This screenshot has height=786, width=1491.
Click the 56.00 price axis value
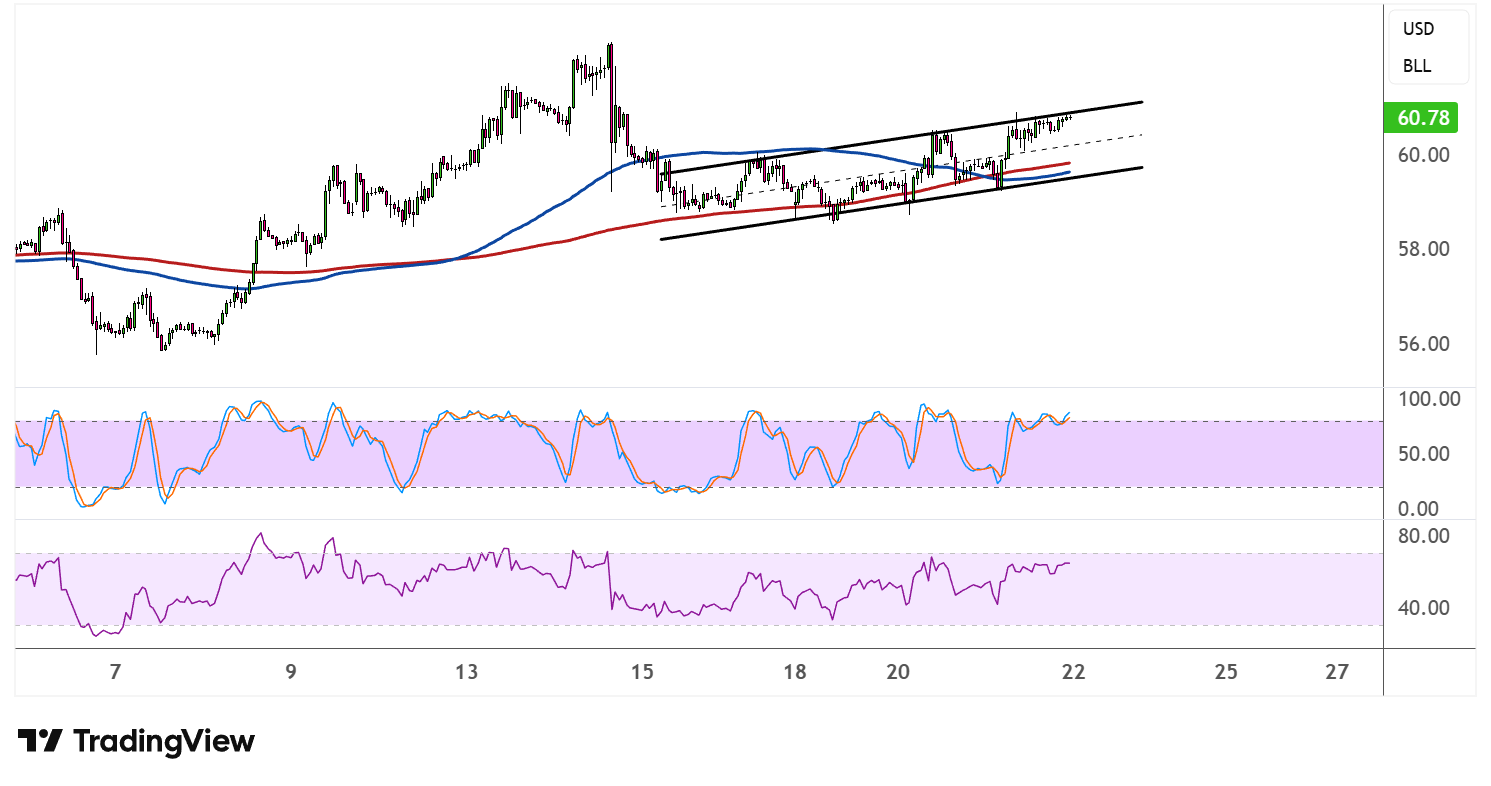coord(1424,344)
